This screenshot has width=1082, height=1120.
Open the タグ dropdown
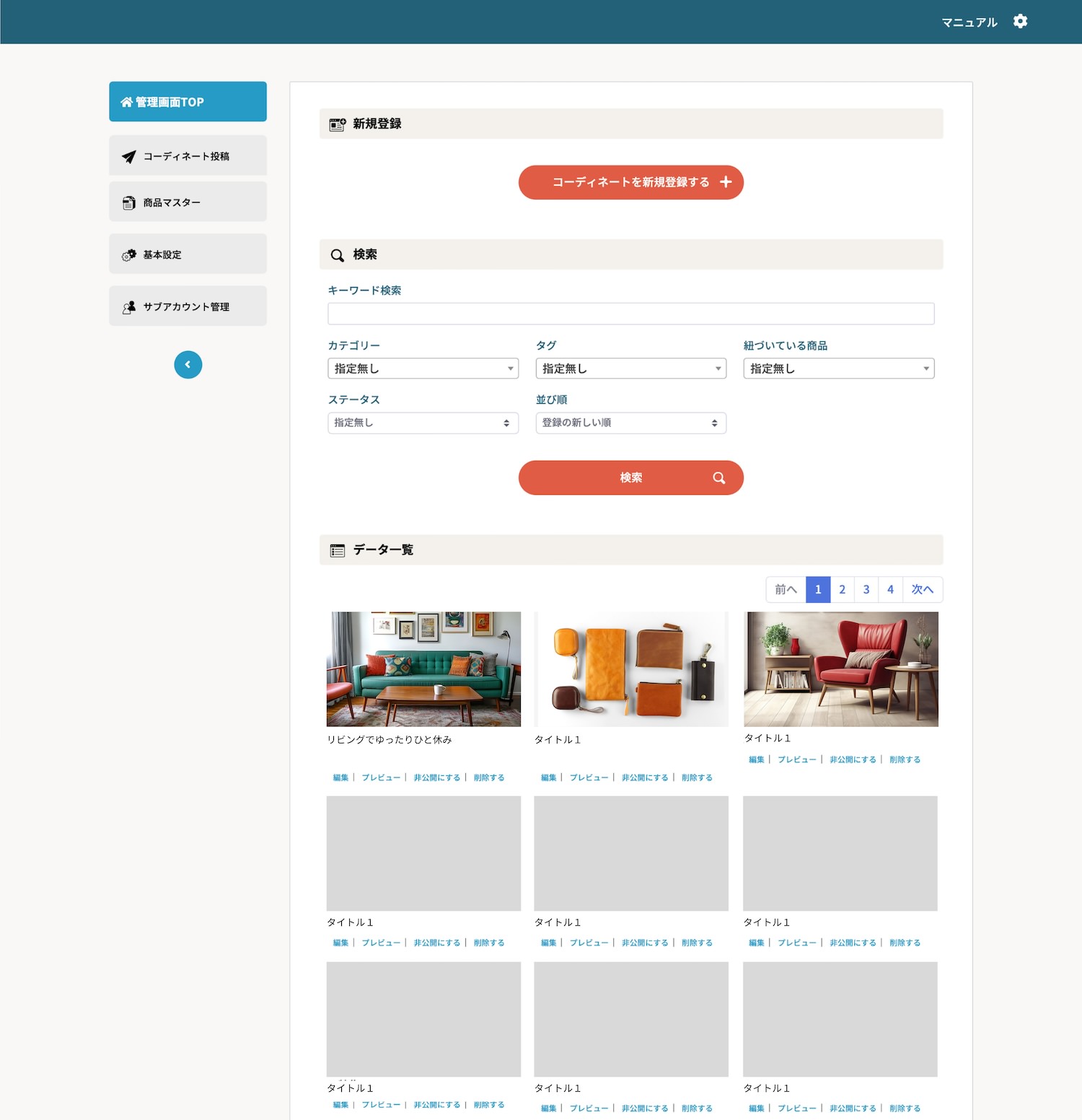(630, 369)
